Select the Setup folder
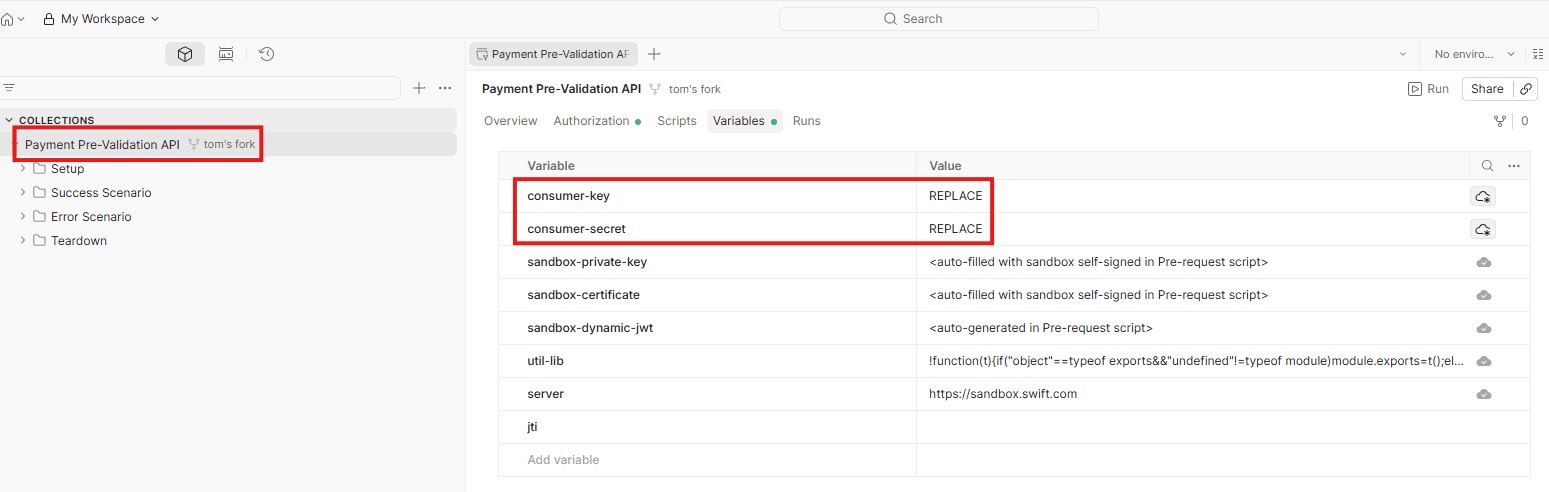This screenshot has width=1549, height=492. (x=67, y=169)
